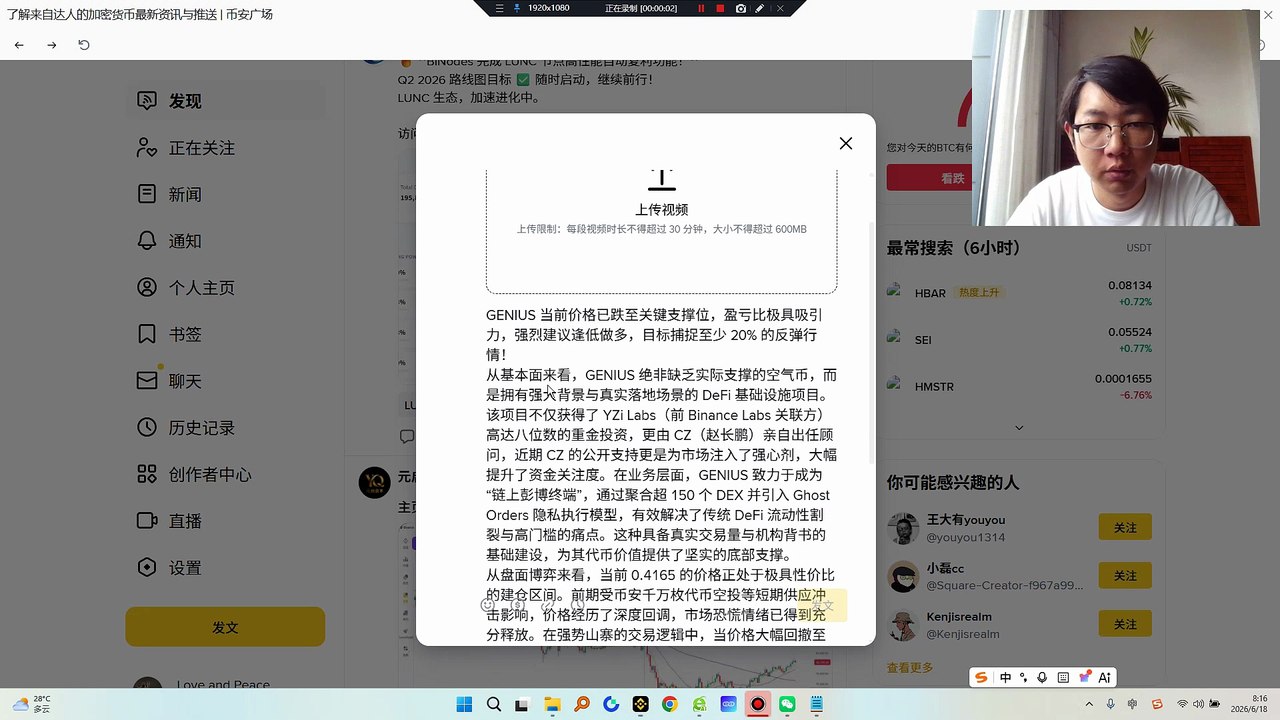Open 书签 (Bookmarks) in the sidebar
Screen dimensions: 1280x720
[x=225, y=334]
